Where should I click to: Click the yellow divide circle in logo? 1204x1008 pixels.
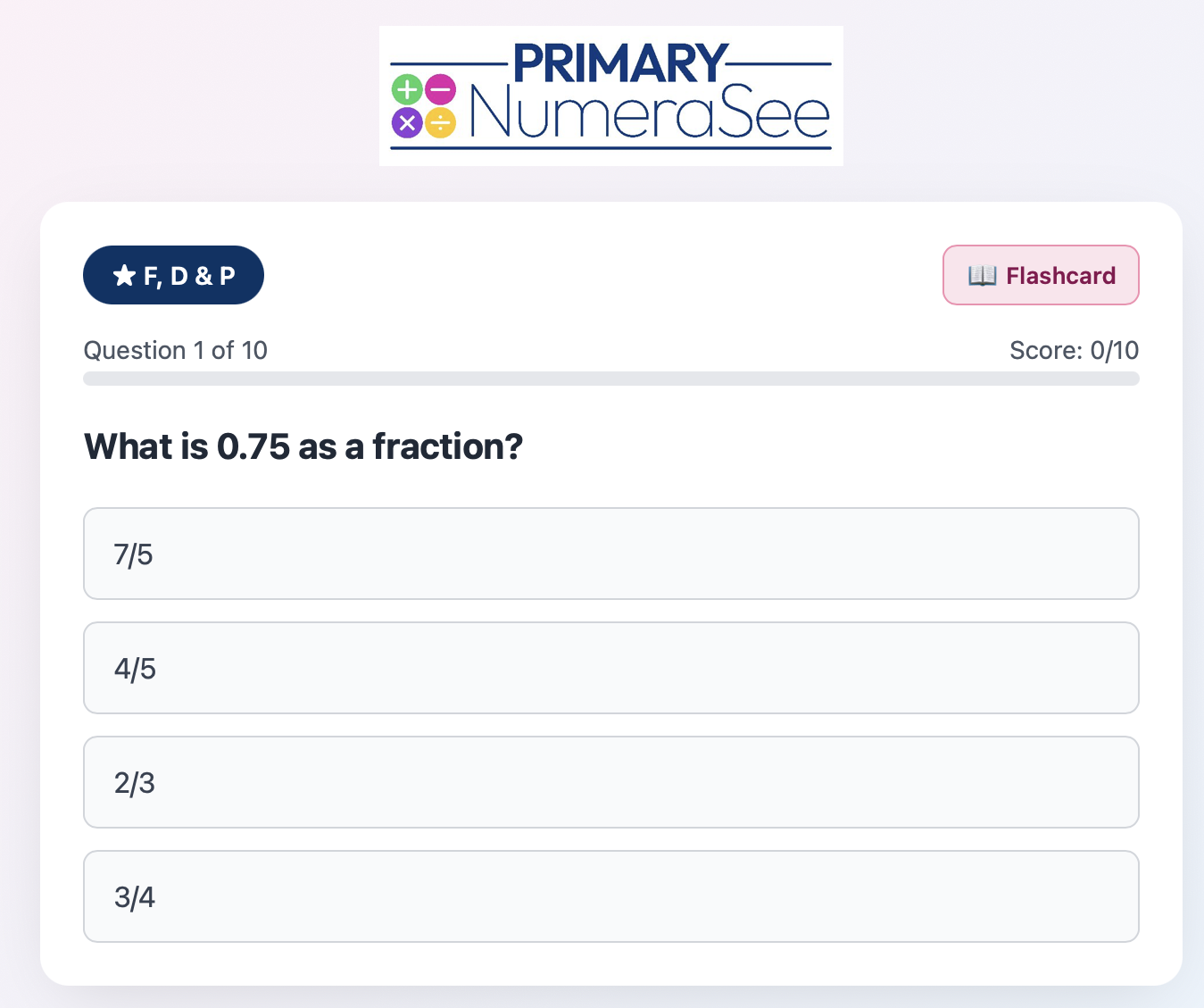[440, 122]
